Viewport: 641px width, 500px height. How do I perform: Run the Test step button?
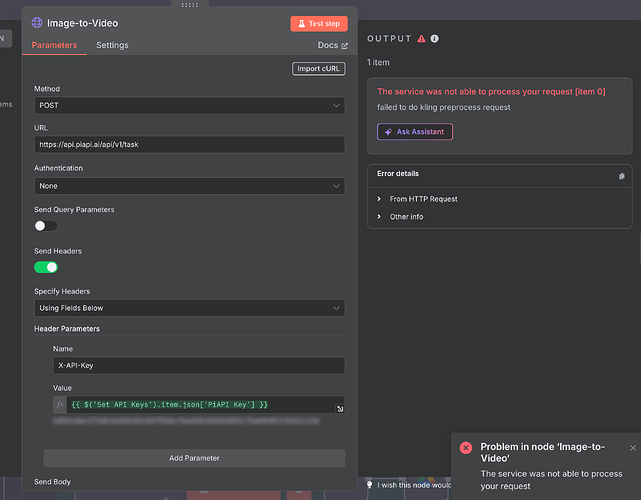[319, 24]
